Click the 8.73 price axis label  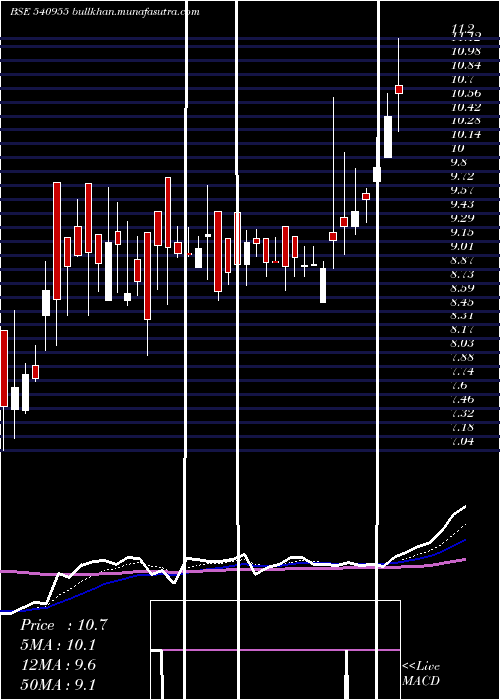click(x=463, y=274)
